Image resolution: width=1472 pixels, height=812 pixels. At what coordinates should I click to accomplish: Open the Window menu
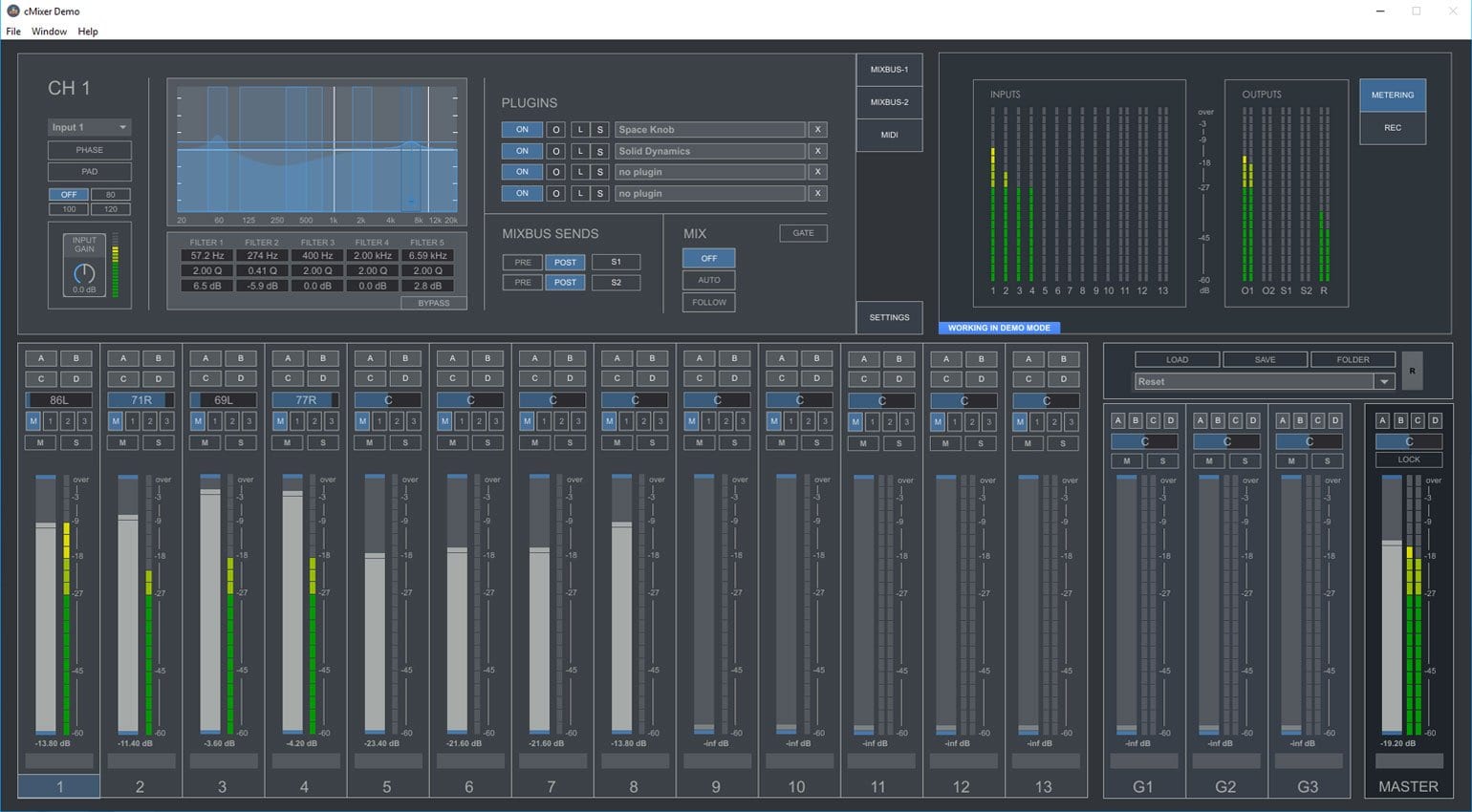pos(49,32)
